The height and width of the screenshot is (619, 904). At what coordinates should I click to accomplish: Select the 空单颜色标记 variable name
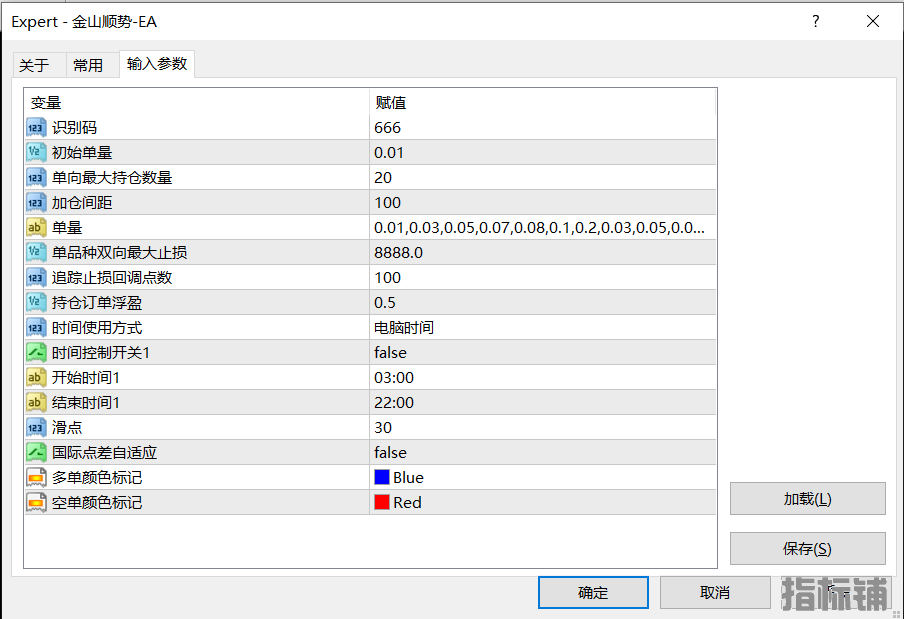point(97,502)
